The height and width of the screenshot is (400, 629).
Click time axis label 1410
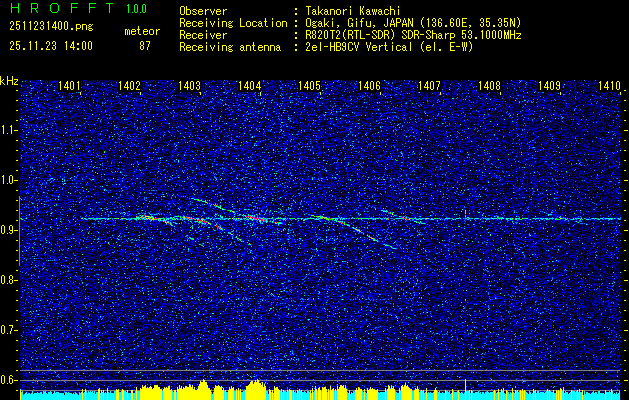[x=609, y=85]
